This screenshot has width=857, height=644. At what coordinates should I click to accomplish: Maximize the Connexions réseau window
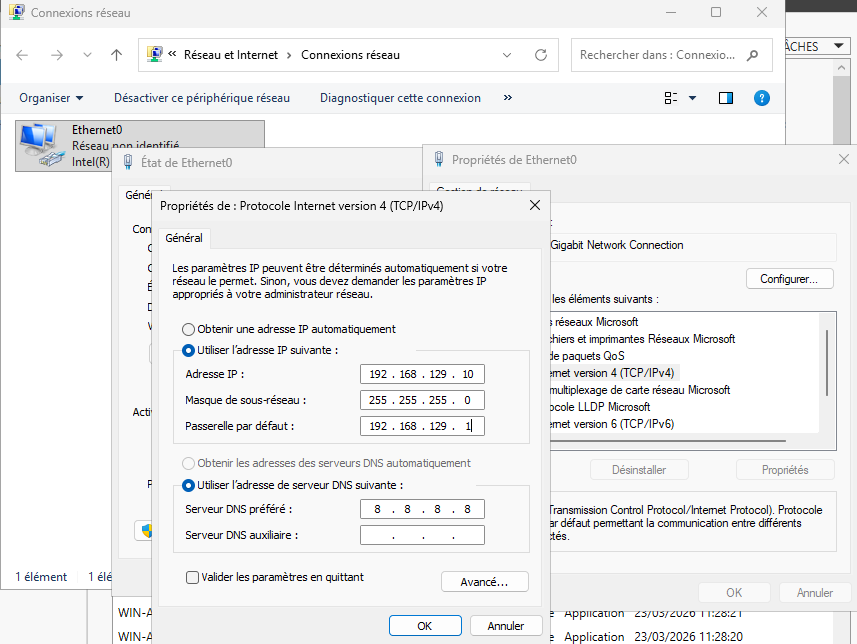coord(715,12)
